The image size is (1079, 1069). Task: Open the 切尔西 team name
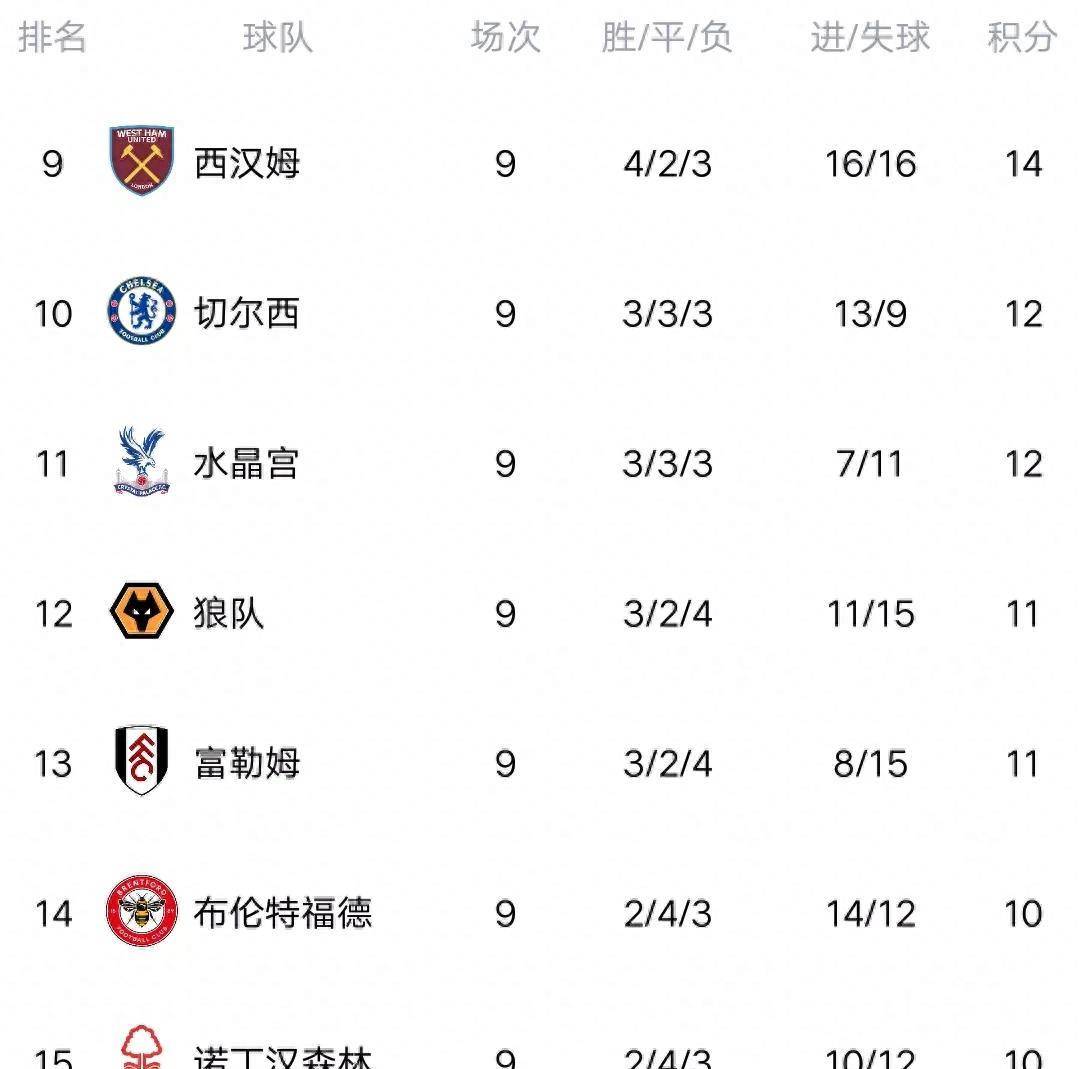tap(247, 313)
